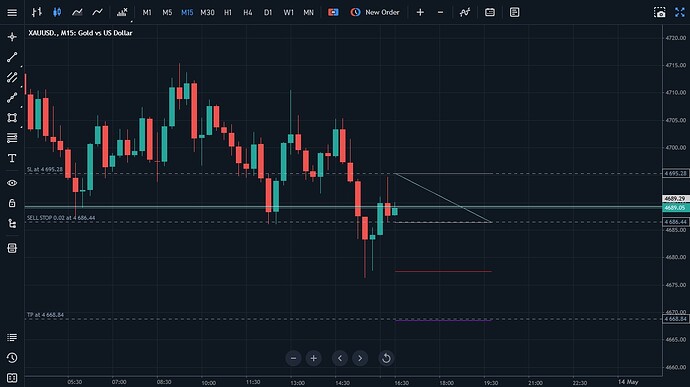
Task: Move chart forward with right chevron
Action: pos(360,358)
